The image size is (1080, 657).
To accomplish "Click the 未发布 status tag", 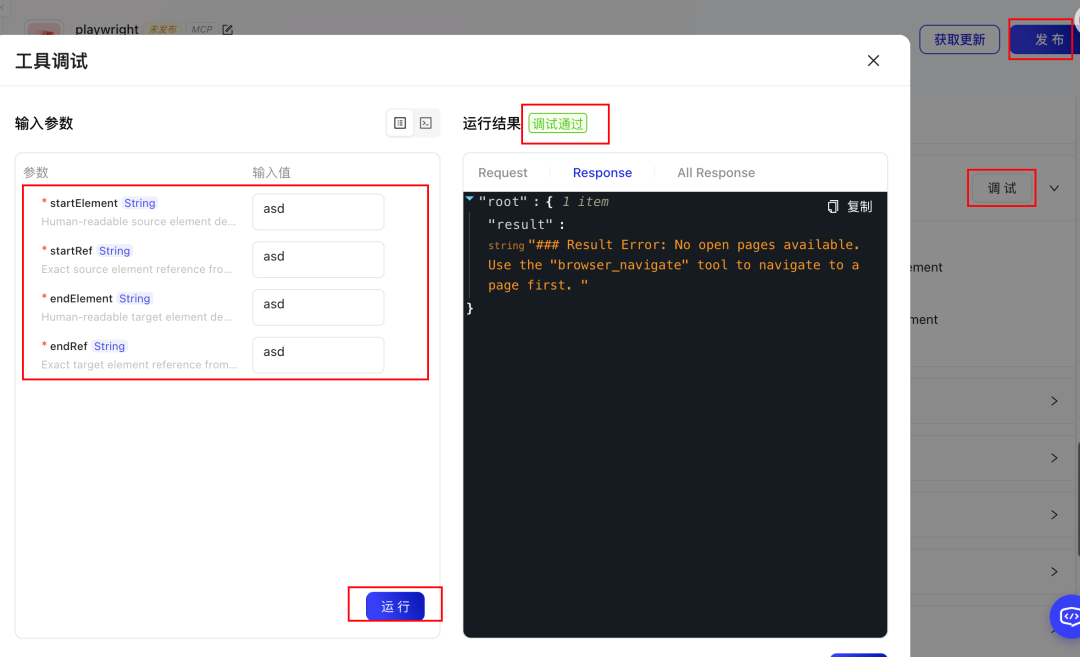I will 163,30.
